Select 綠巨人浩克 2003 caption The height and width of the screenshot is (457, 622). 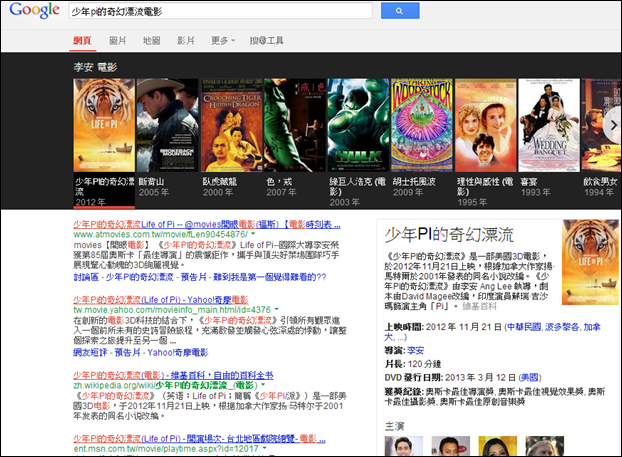pos(357,192)
